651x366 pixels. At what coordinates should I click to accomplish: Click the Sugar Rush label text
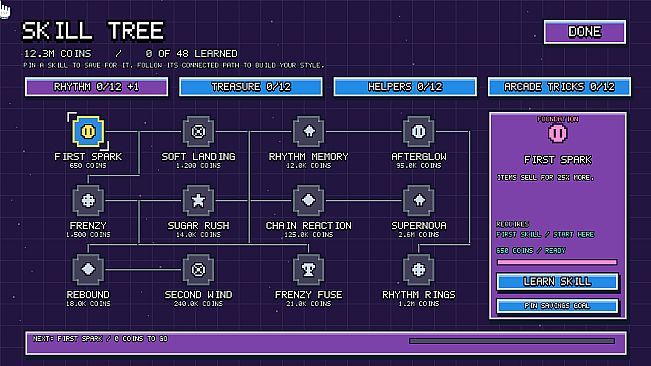tap(198, 226)
